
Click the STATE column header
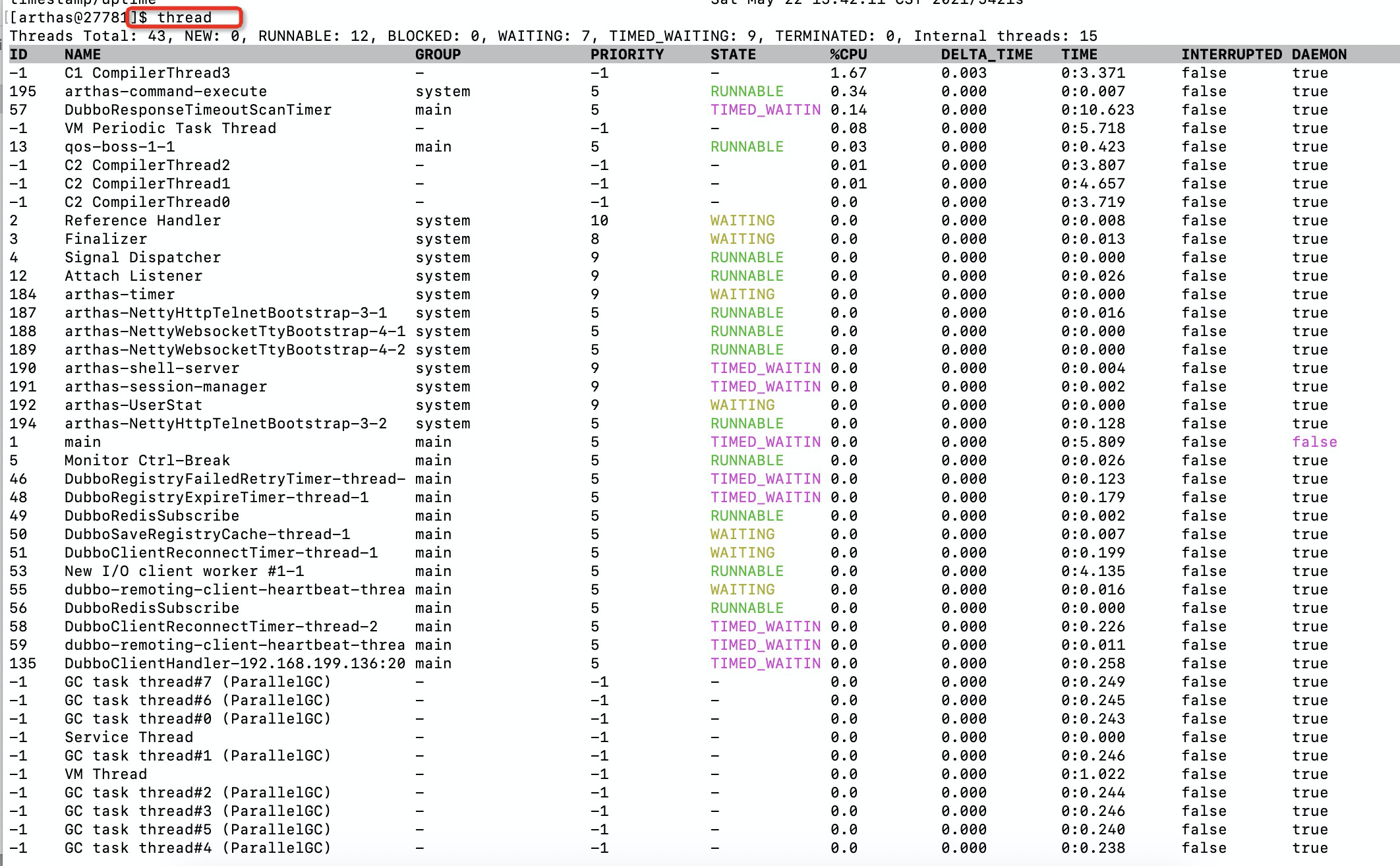733,54
